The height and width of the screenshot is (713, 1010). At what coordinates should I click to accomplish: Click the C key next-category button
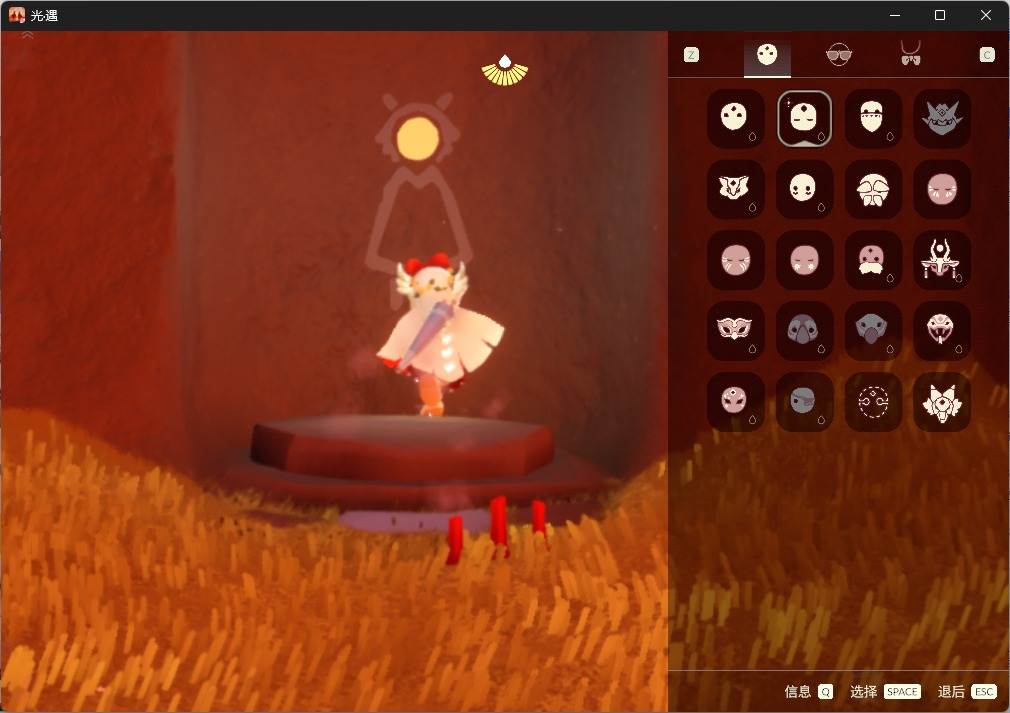987,55
